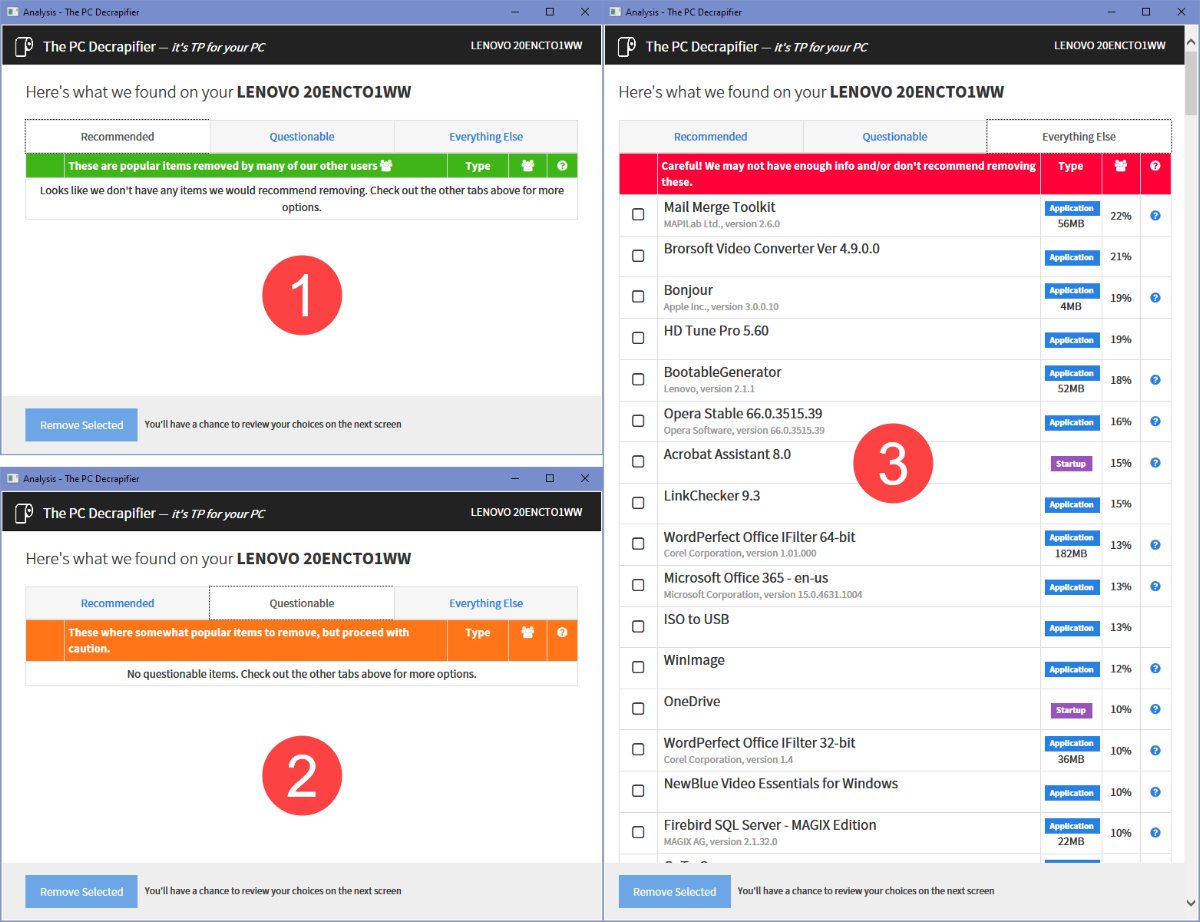Click the 21% value for Brorsoft Video Converter
The height and width of the screenshot is (922, 1200).
(x=1121, y=257)
